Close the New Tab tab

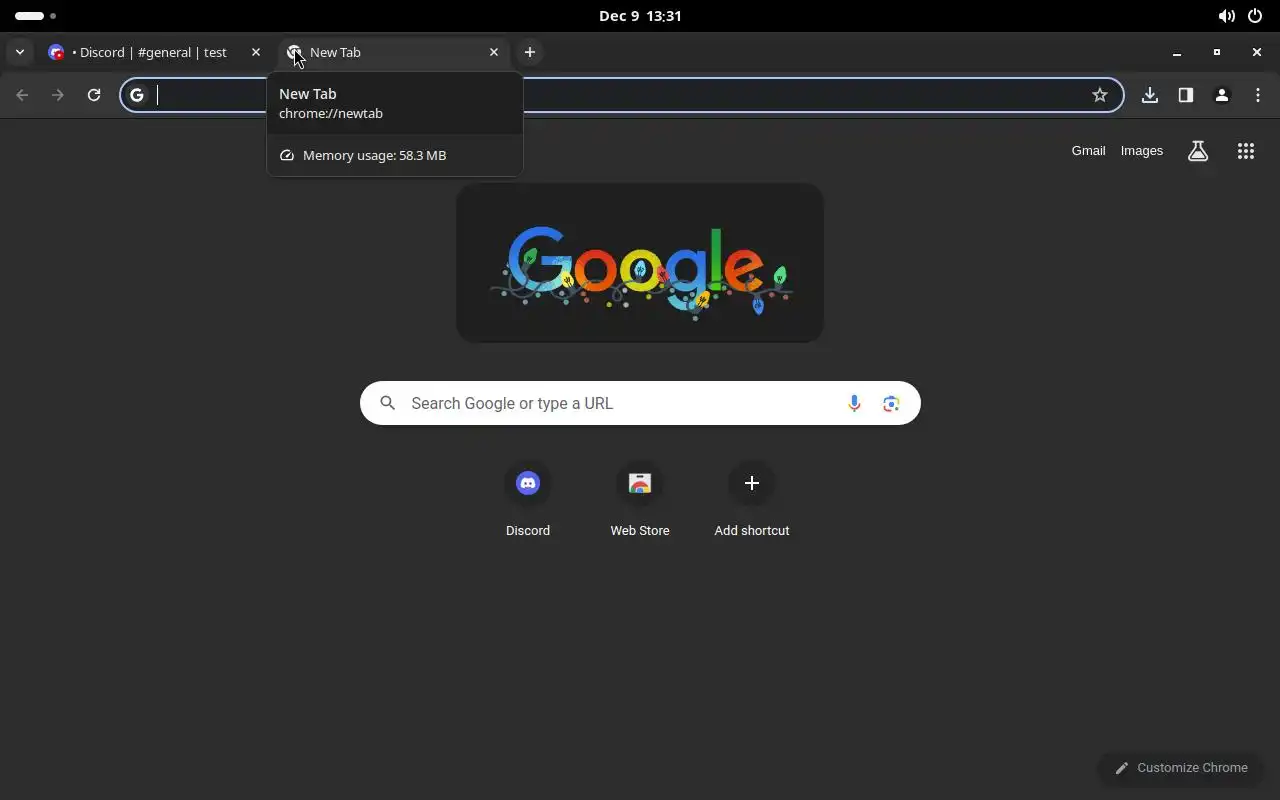tap(494, 52)
